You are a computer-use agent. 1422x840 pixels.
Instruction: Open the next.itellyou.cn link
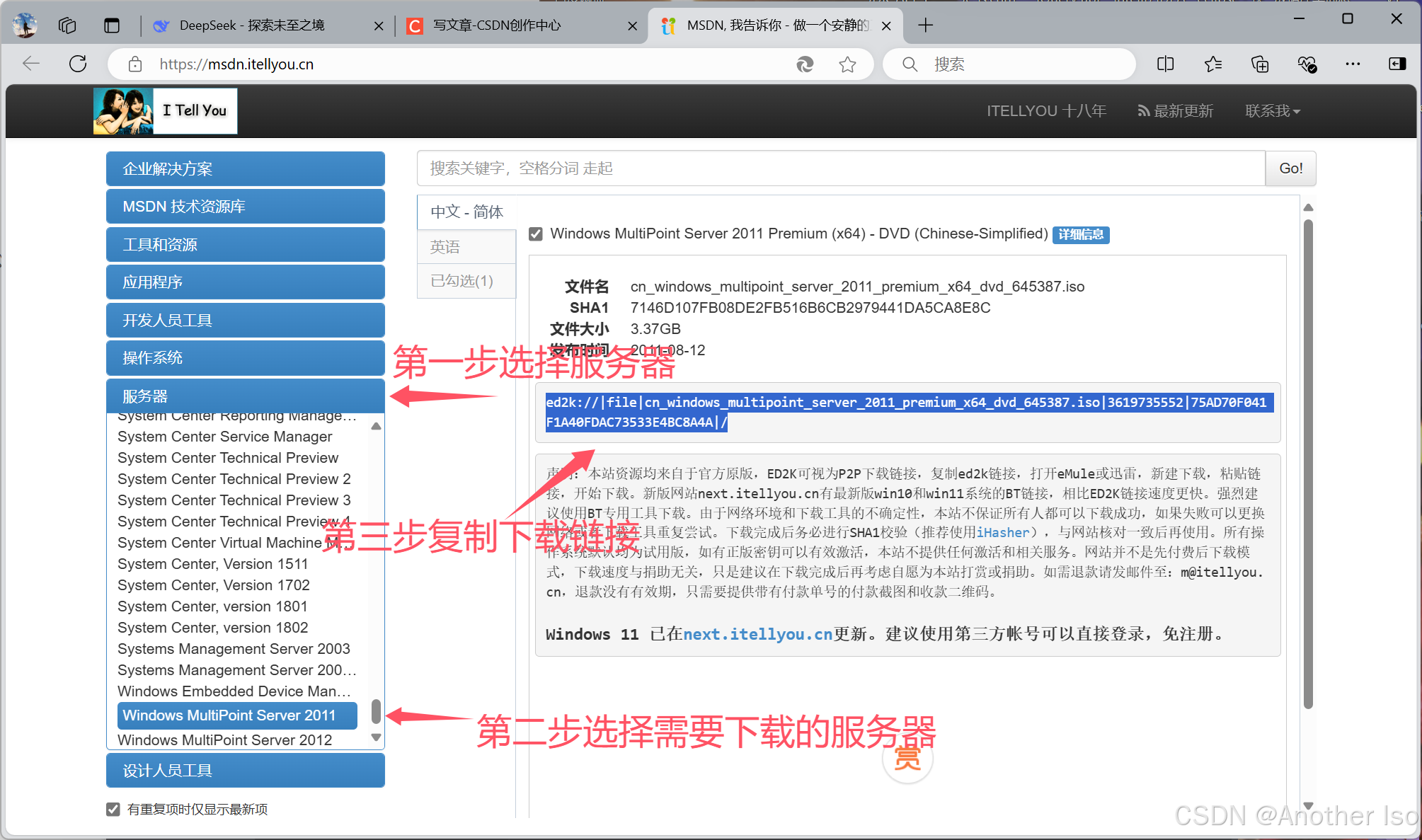[x=757, y=634]
